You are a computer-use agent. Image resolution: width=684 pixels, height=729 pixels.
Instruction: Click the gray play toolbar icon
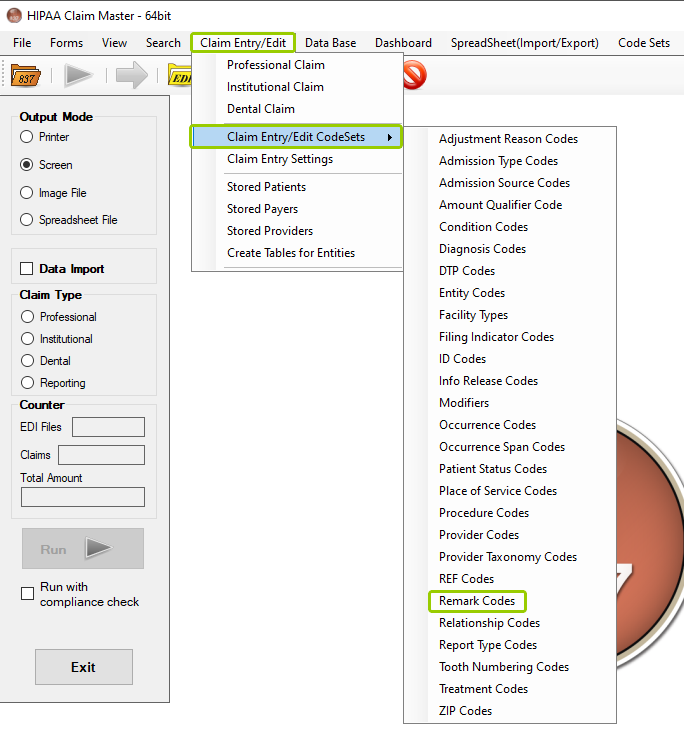[79, 75]
